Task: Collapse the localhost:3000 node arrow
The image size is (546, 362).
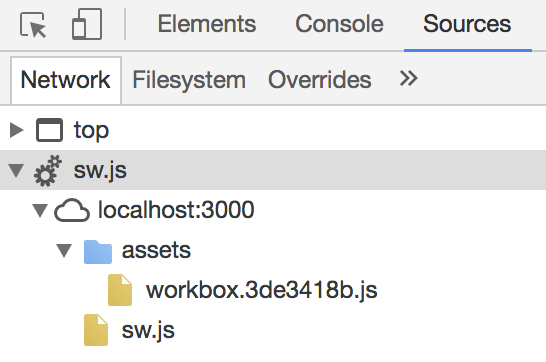Action: (40, 211)
